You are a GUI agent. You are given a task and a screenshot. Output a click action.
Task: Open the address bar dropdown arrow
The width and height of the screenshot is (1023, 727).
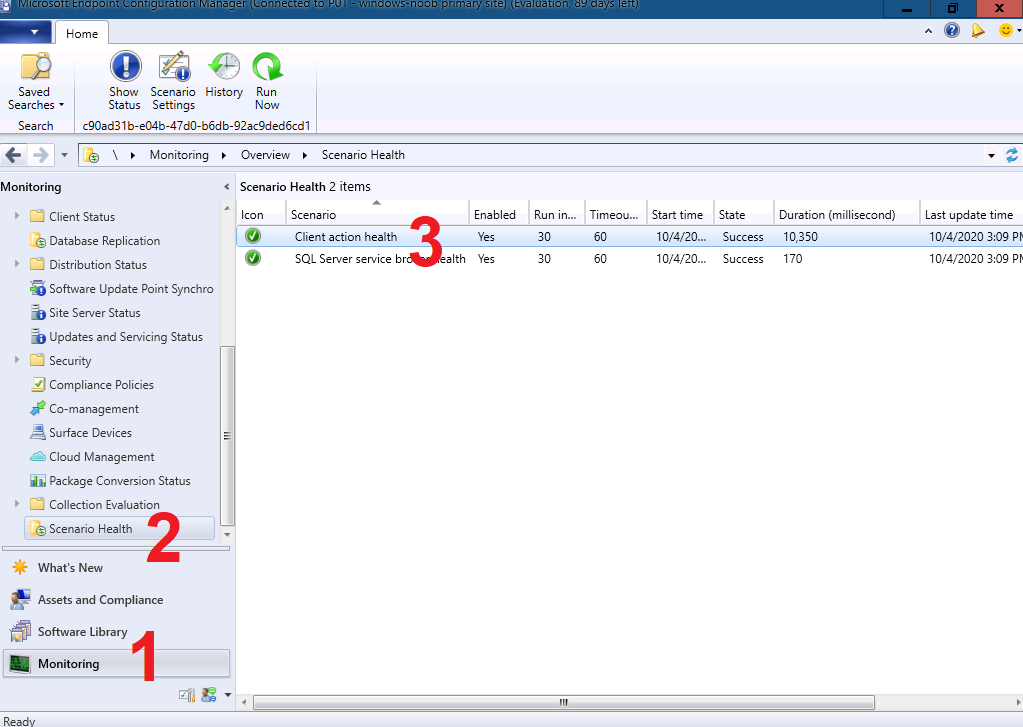click(991, 155)
